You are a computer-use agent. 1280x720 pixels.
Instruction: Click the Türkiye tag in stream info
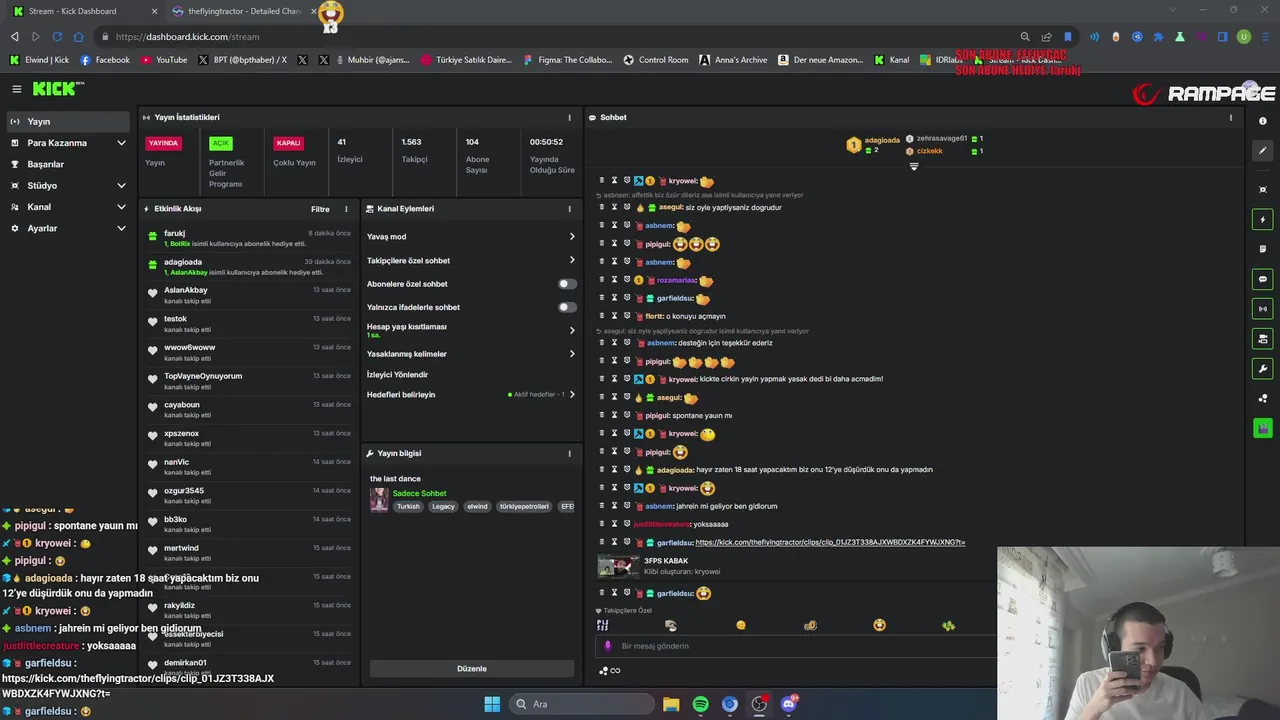(524, 507)
